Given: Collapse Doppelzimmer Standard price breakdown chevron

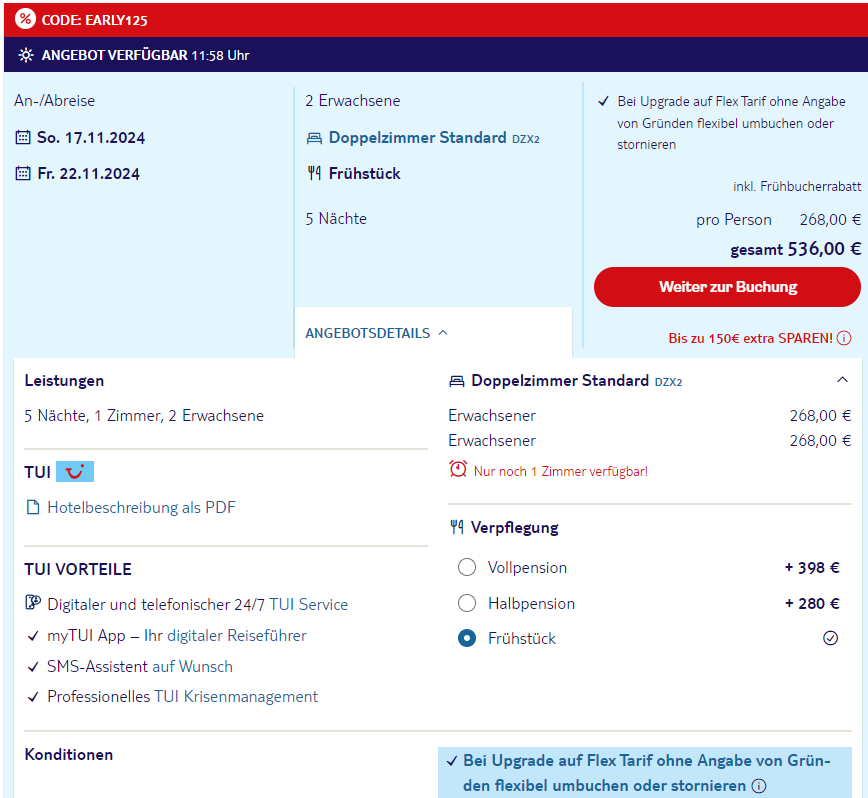Looking at the screenshot, I should (x=842, y=380).
